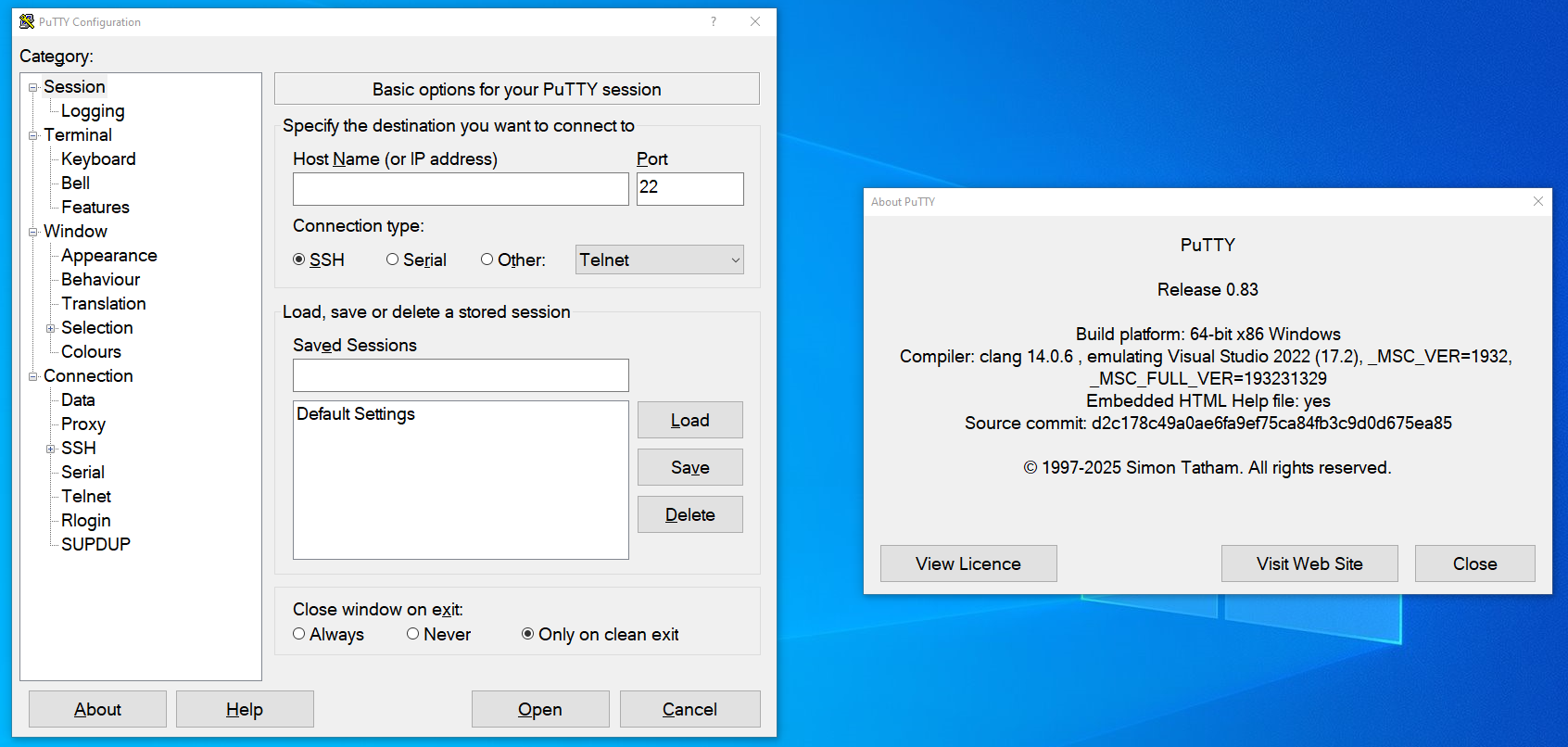This screenshot has width=1568, height=747.
Task: Select Default Settings in the sessions list
Action: point(356,414)
